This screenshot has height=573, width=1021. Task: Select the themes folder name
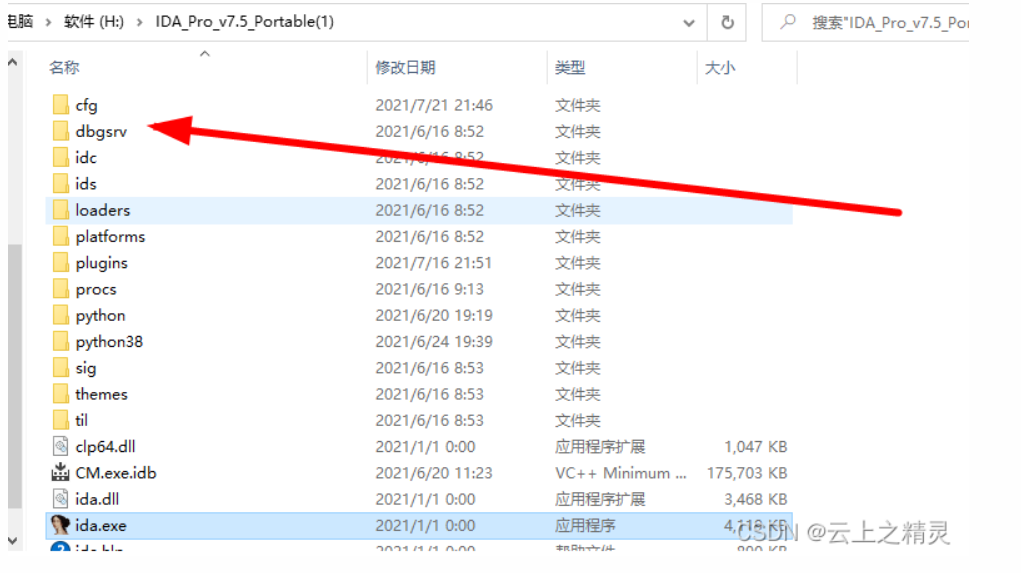[101, 394]
